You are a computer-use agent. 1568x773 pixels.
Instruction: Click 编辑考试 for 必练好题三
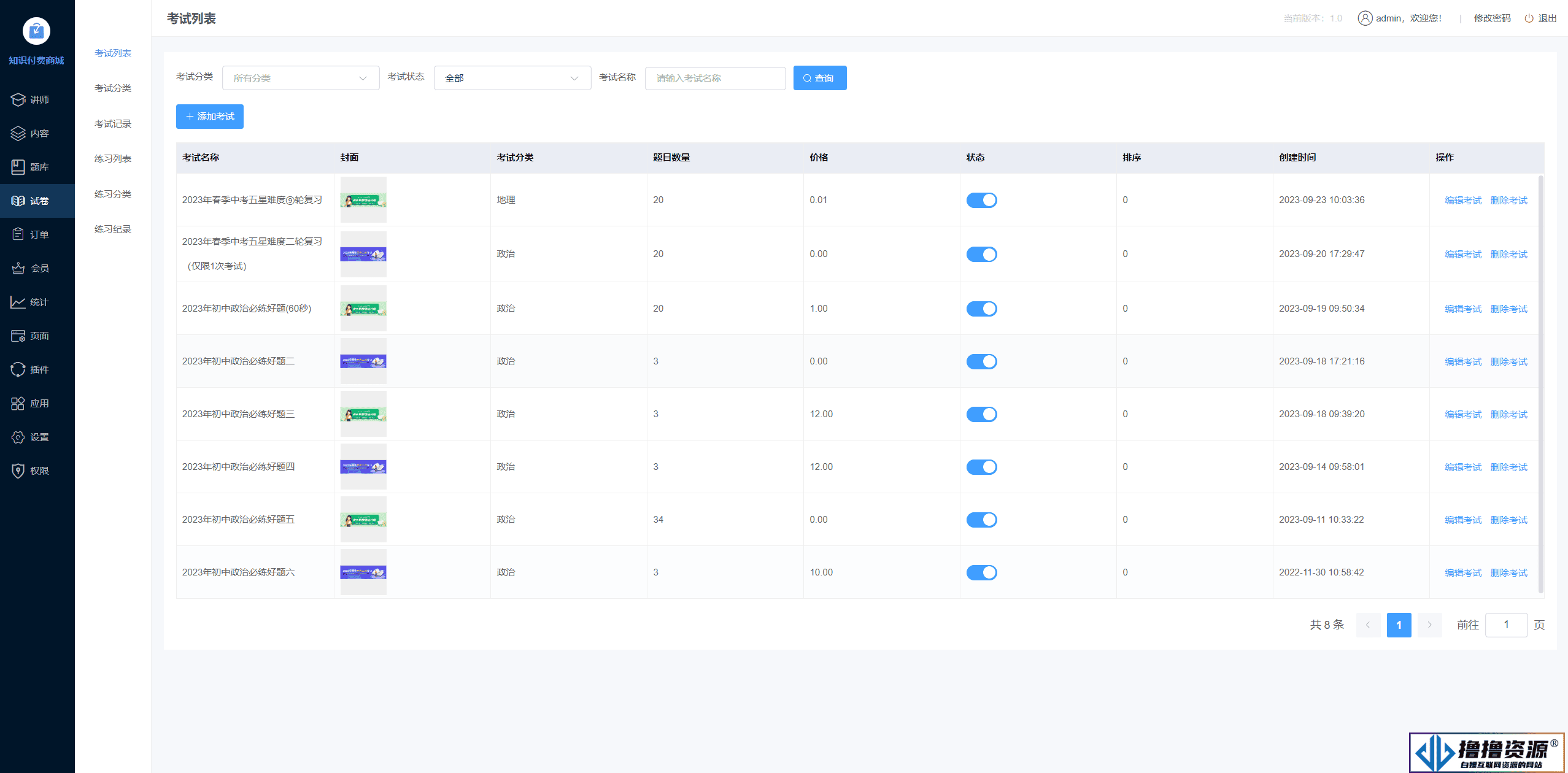tap(1463, 415)
